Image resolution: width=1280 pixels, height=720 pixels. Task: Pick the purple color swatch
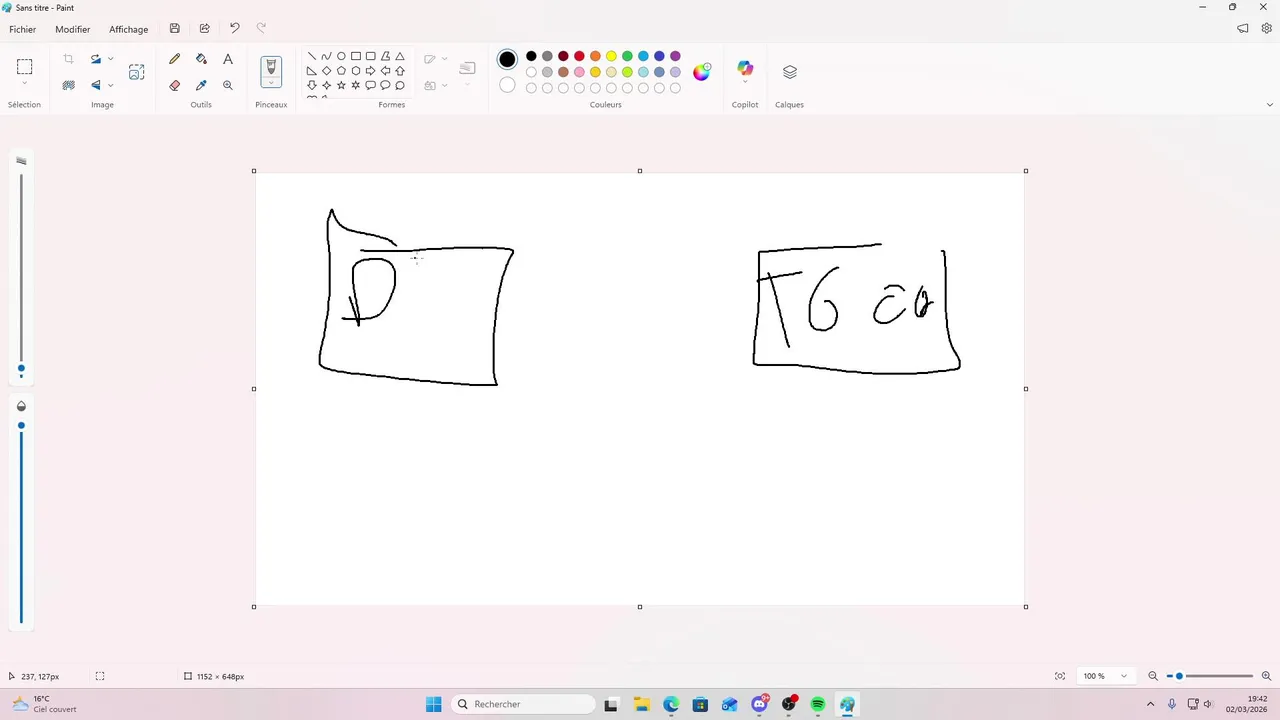(675, 56)
